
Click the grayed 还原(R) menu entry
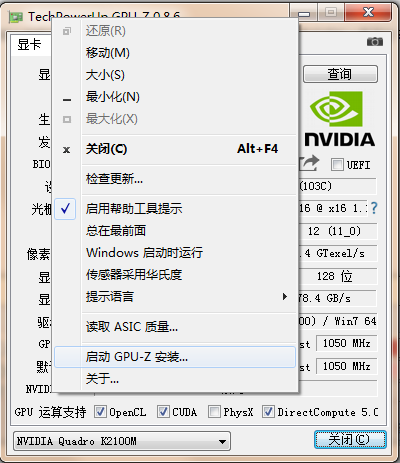pyautogui.click(x=175, y=31)
